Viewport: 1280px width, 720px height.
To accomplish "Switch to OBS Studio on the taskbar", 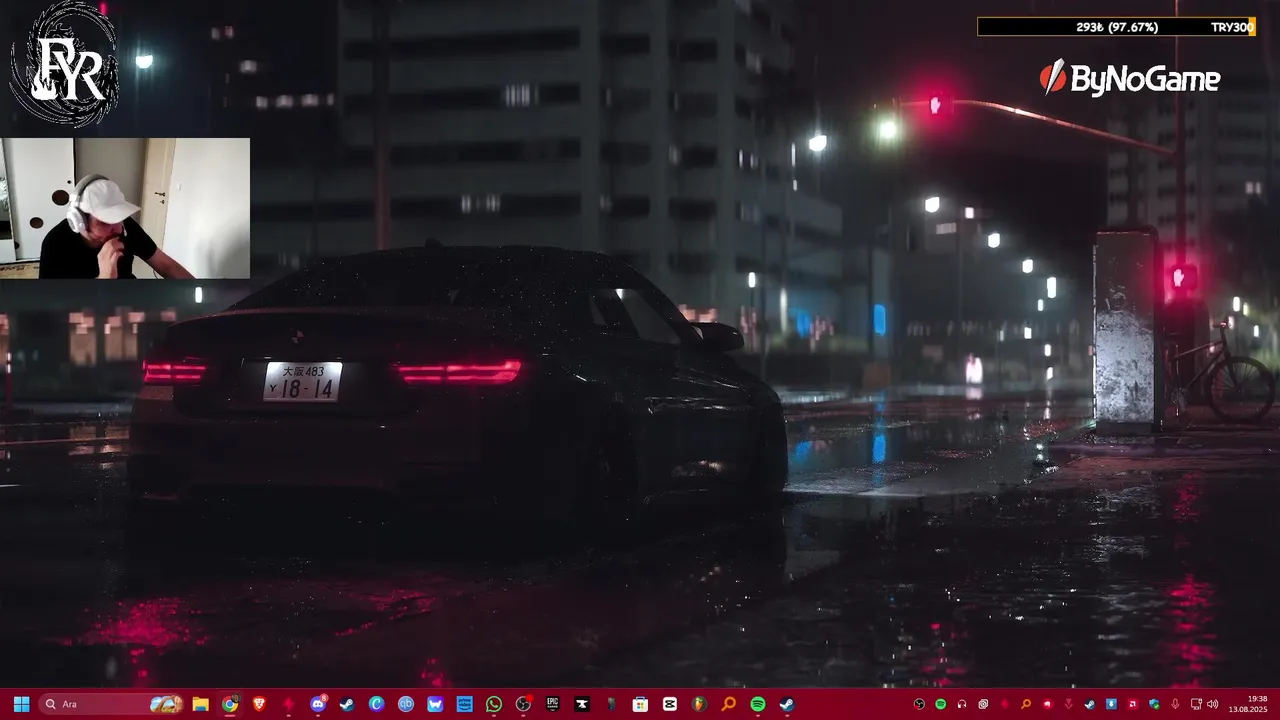I will pyautogui.click(x=523, y=704).
